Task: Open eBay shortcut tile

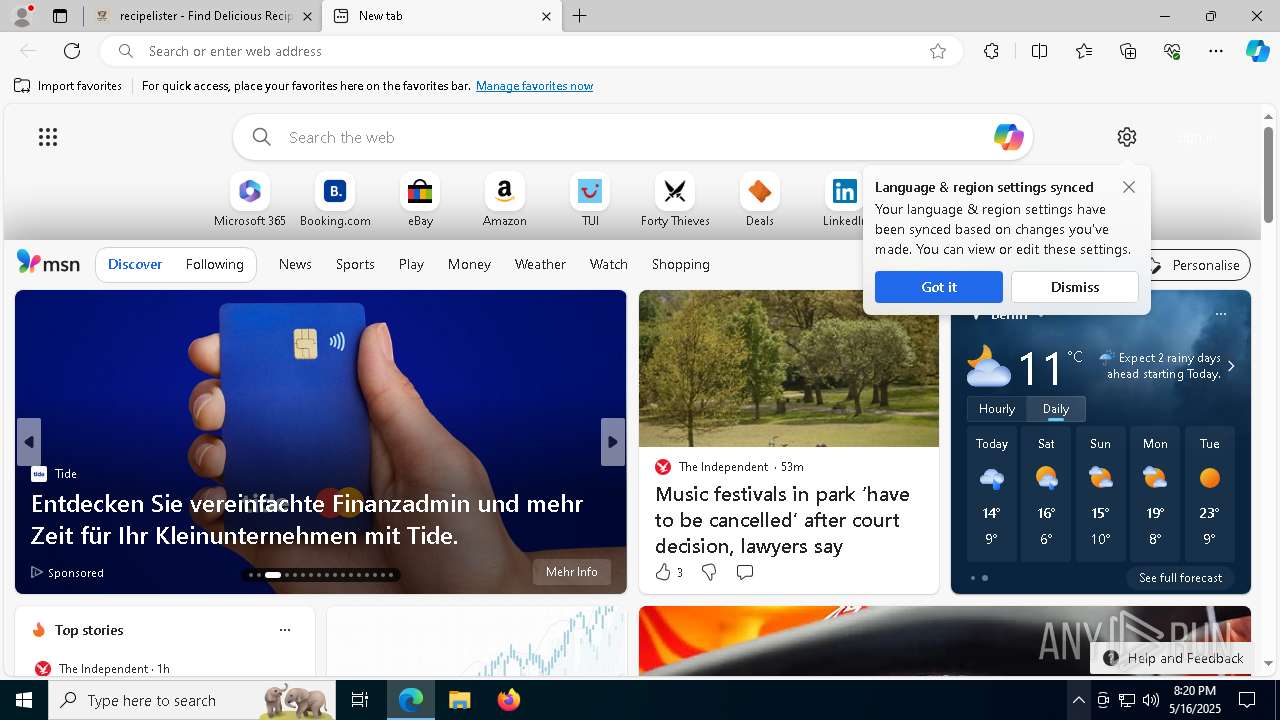Action: pos(420,200)
